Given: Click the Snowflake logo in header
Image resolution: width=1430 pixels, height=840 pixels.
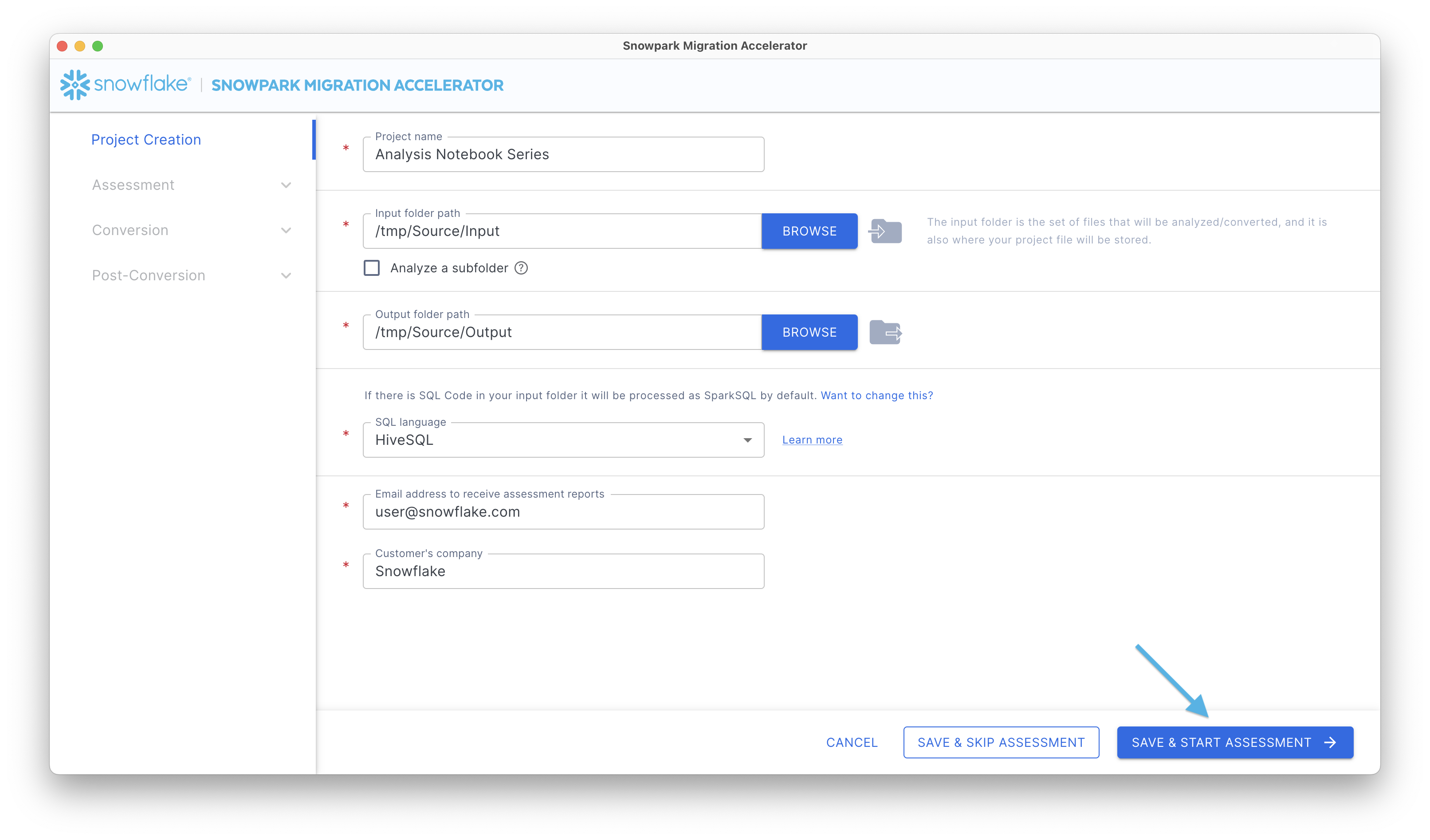Looking at the screenshot, I should point(126,85).
